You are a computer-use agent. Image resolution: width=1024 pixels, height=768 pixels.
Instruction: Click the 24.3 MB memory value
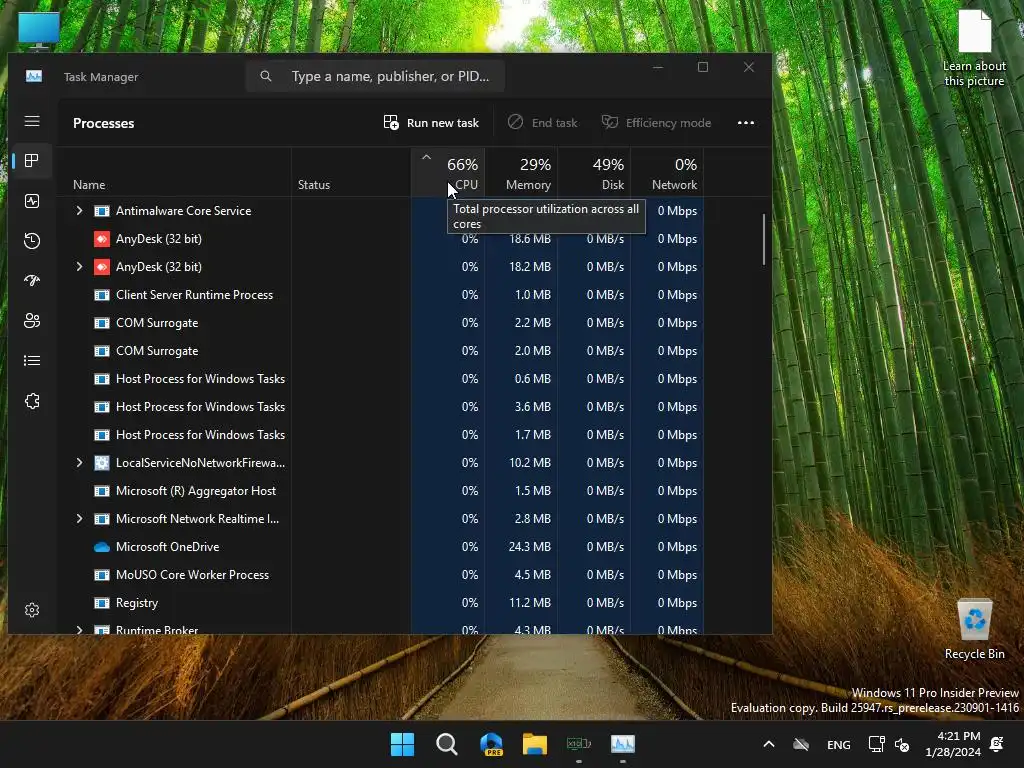[530, 547]
